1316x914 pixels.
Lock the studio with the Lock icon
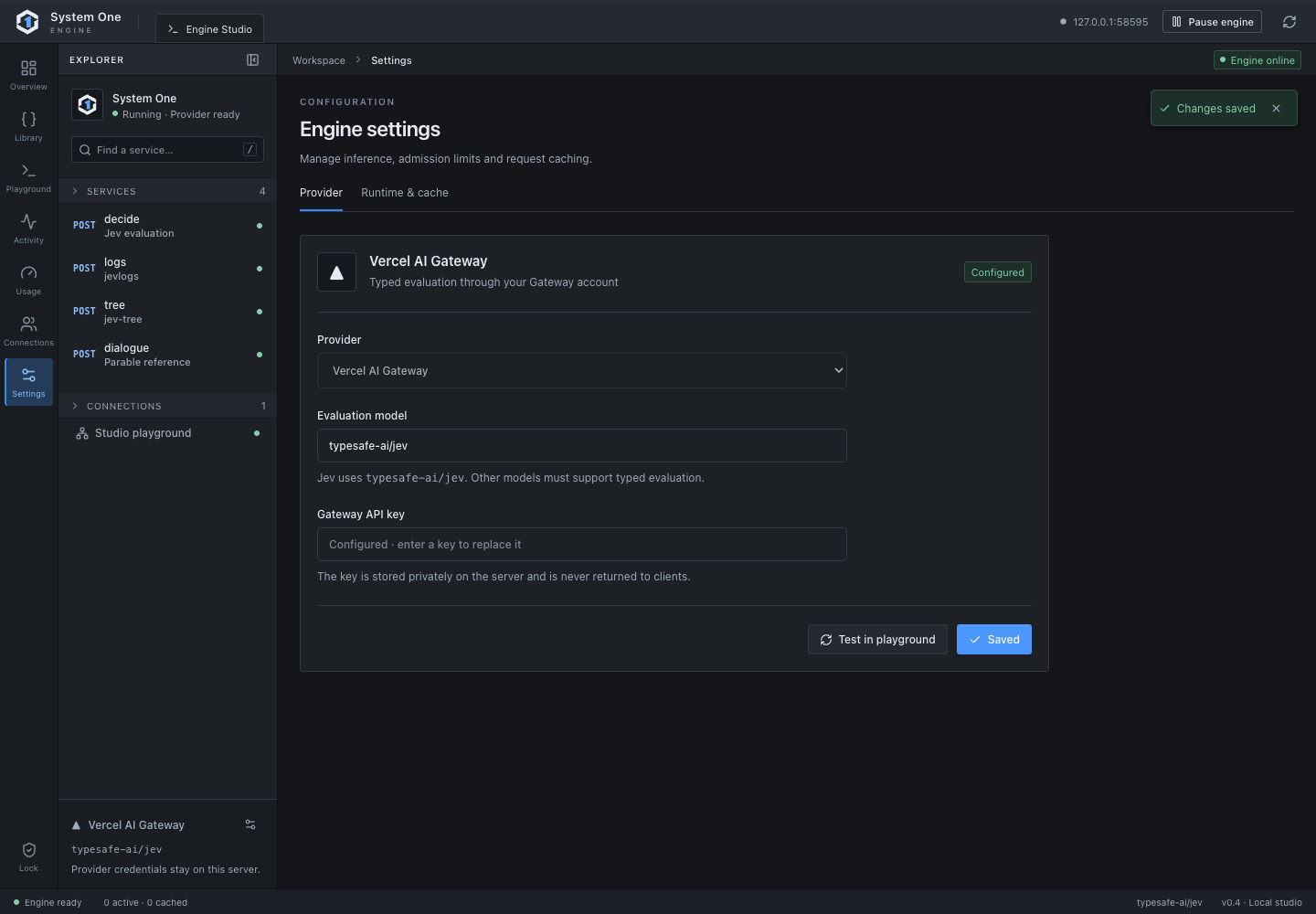28,856
